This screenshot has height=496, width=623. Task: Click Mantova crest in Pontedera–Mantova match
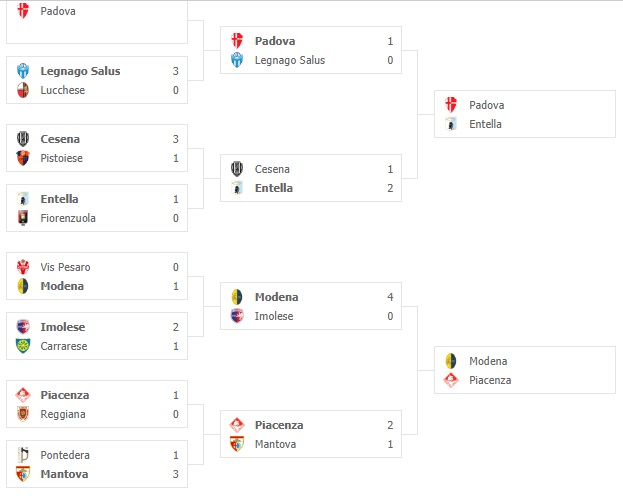click(23, 475)
